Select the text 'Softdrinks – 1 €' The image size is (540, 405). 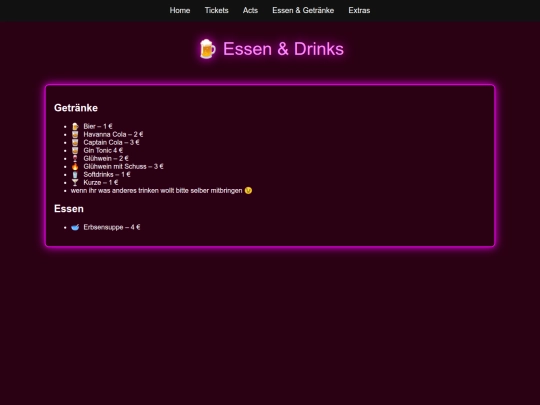tap(107, 175)
